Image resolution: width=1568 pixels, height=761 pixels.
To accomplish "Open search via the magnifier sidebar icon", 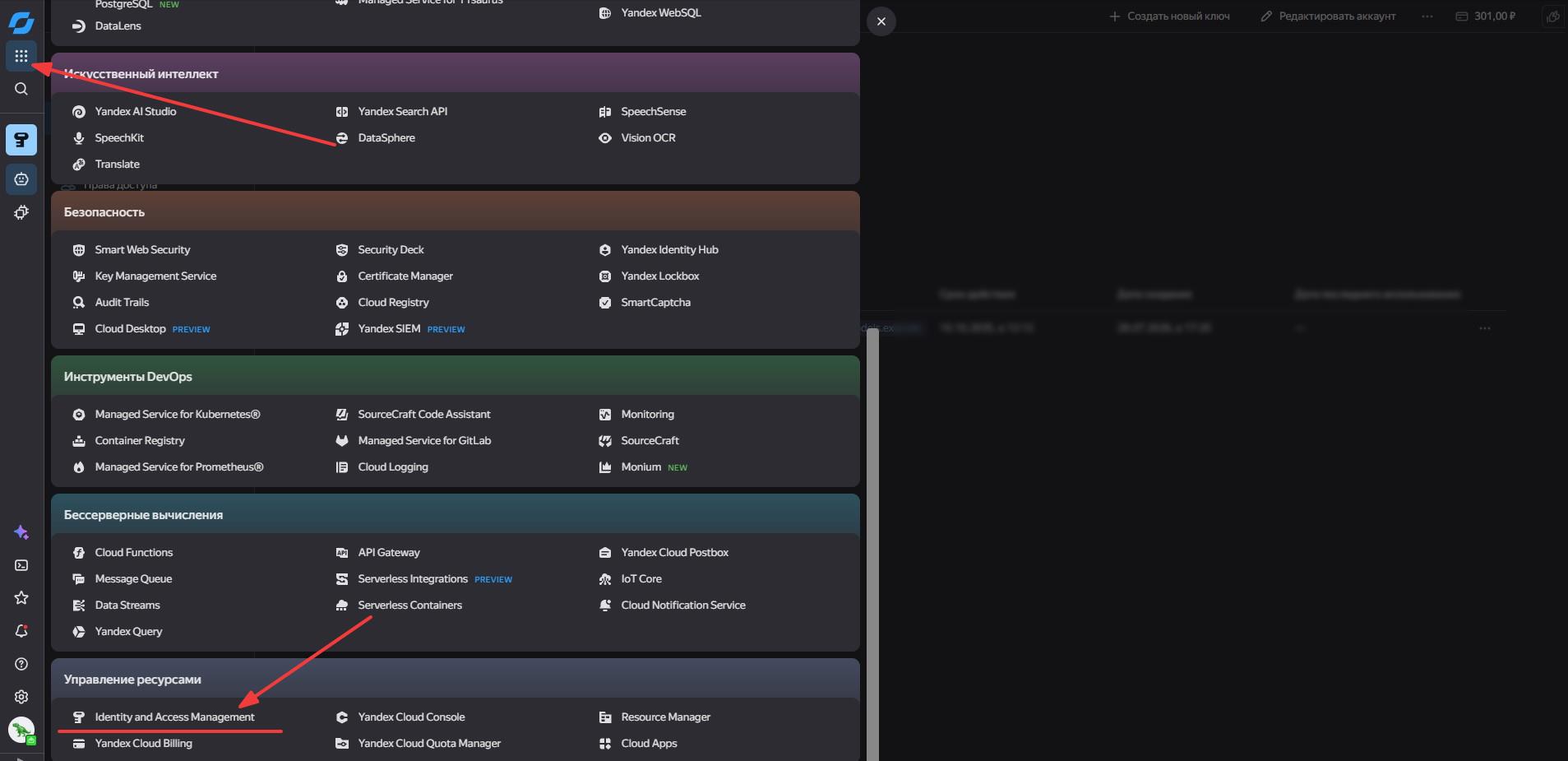I will [21, 89].
